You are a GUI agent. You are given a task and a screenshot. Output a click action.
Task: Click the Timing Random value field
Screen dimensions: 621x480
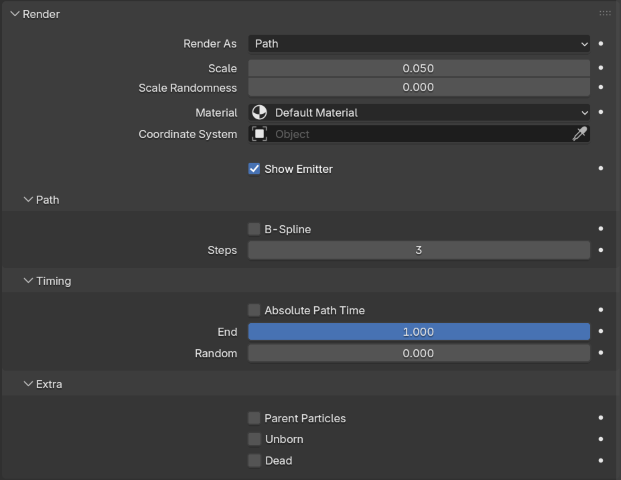419,353
